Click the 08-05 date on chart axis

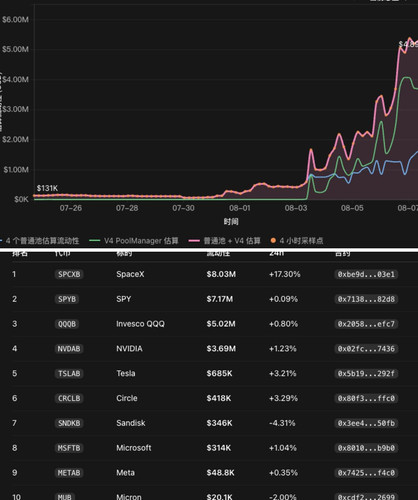(352, 208)
